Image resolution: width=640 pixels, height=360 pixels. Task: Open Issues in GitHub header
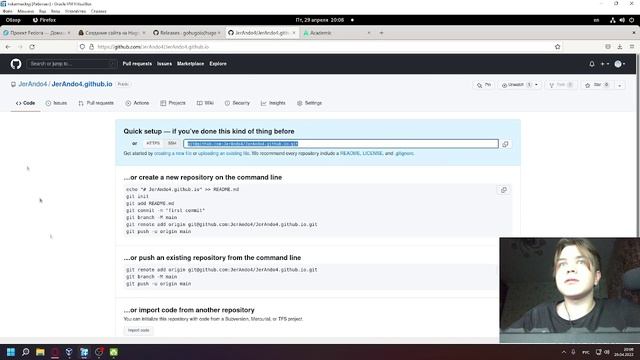164,64
